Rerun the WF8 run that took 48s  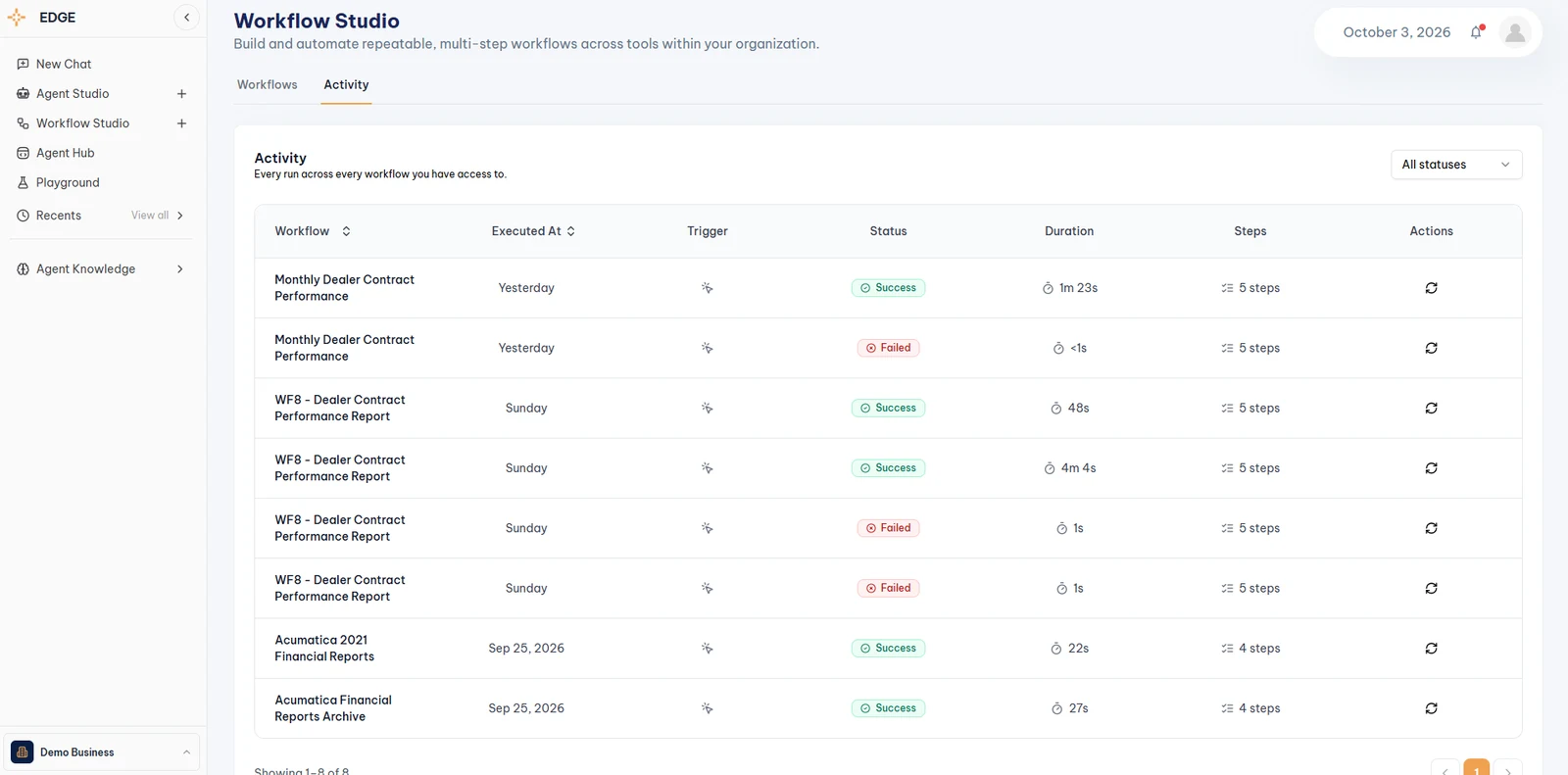(1431, 409)
